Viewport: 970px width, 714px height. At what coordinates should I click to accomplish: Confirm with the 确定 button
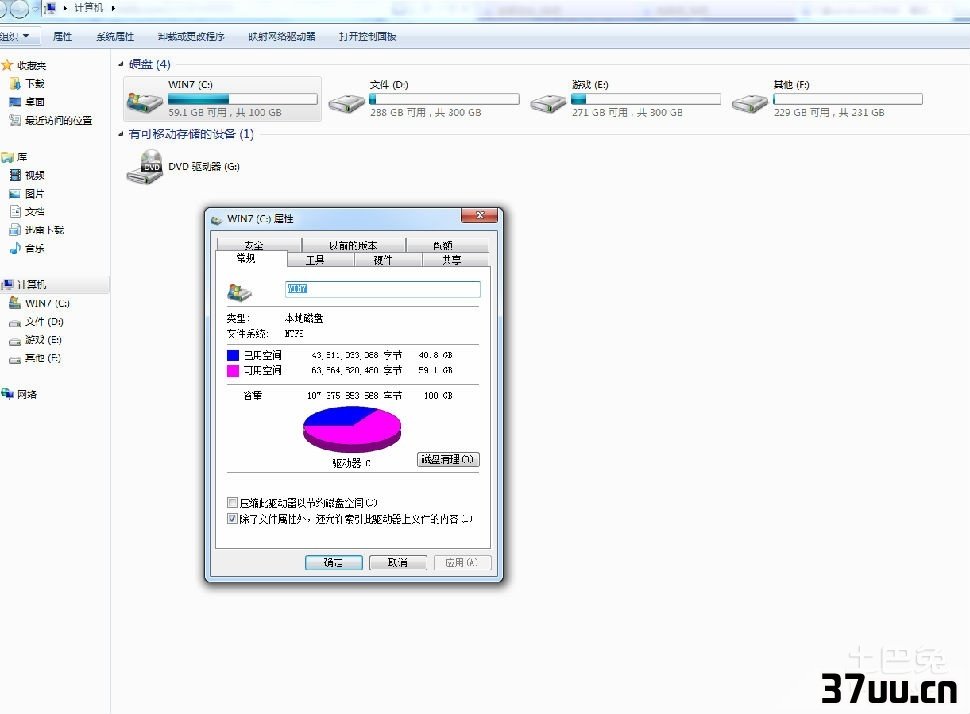click(333, 562)
